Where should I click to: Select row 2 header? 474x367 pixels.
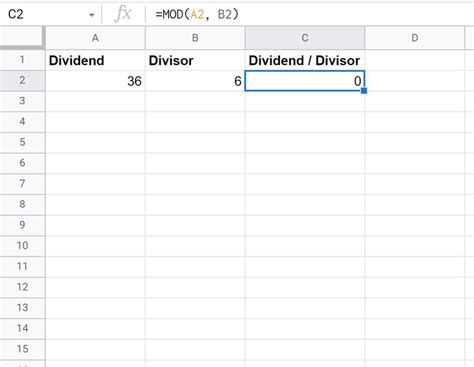(22, 80)
